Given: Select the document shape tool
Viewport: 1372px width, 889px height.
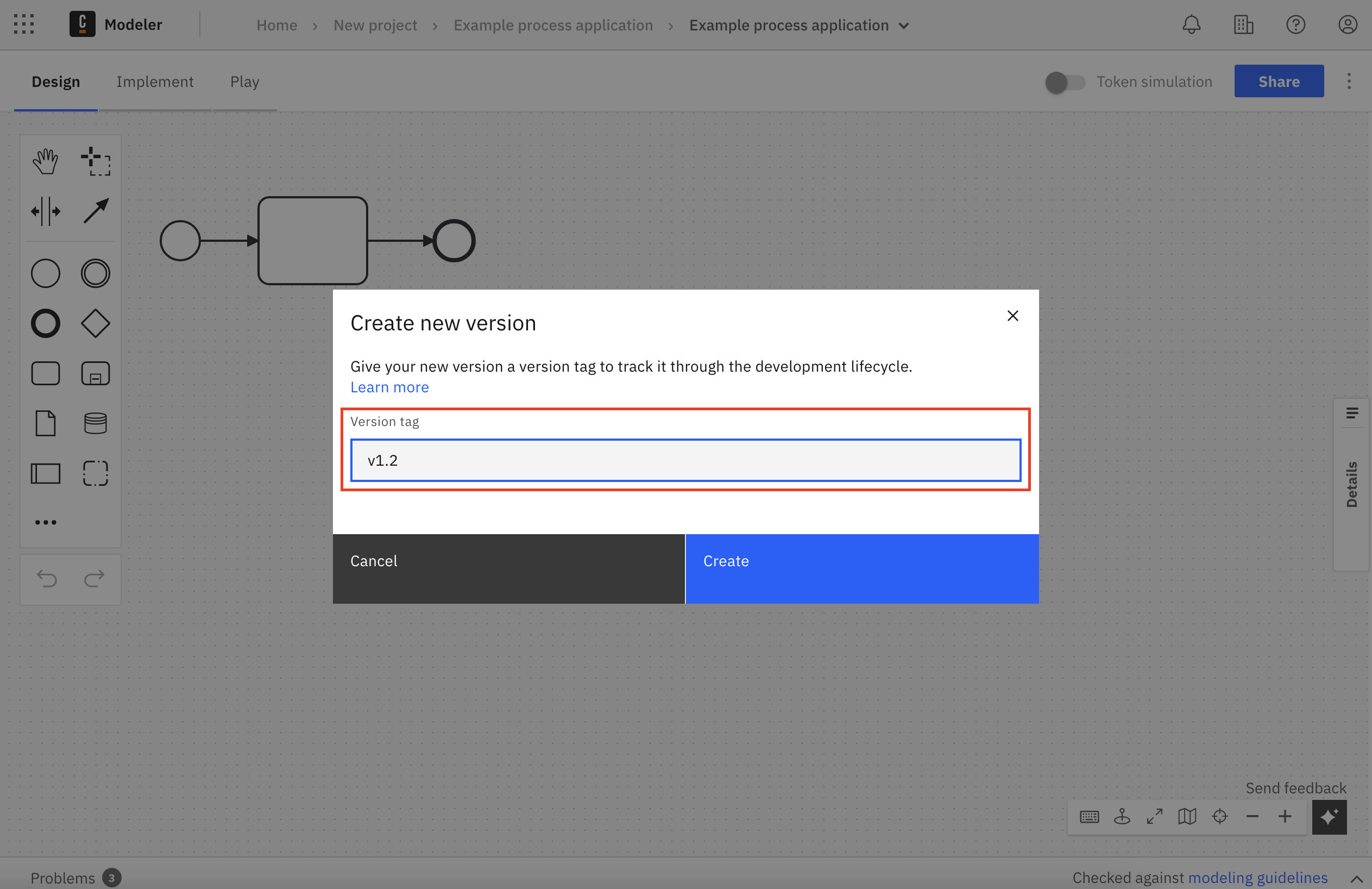Looking at the screenshot, I should point(47,421).
